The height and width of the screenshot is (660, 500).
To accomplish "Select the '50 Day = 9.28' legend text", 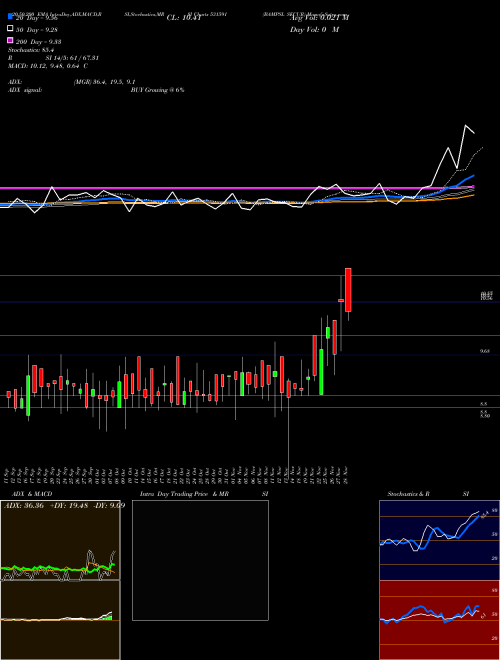I will [x=37, y=30].
